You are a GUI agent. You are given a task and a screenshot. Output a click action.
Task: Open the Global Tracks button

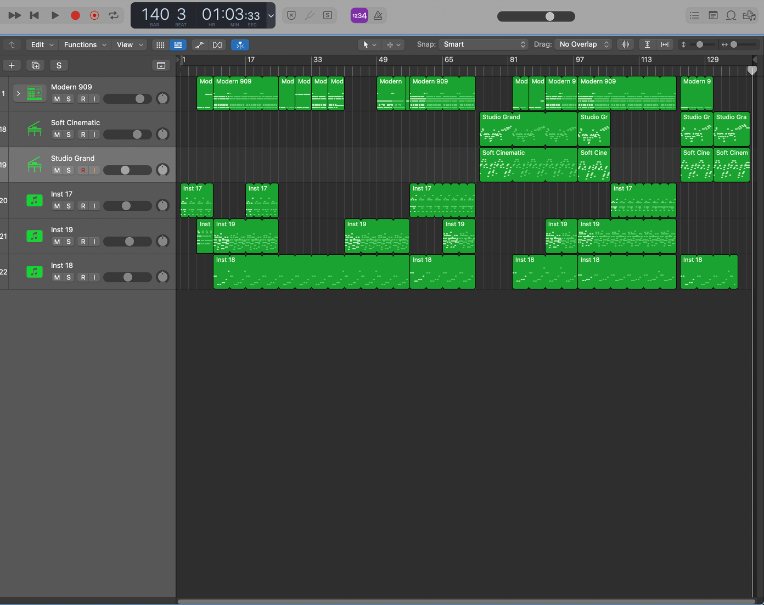coord(161,65)
